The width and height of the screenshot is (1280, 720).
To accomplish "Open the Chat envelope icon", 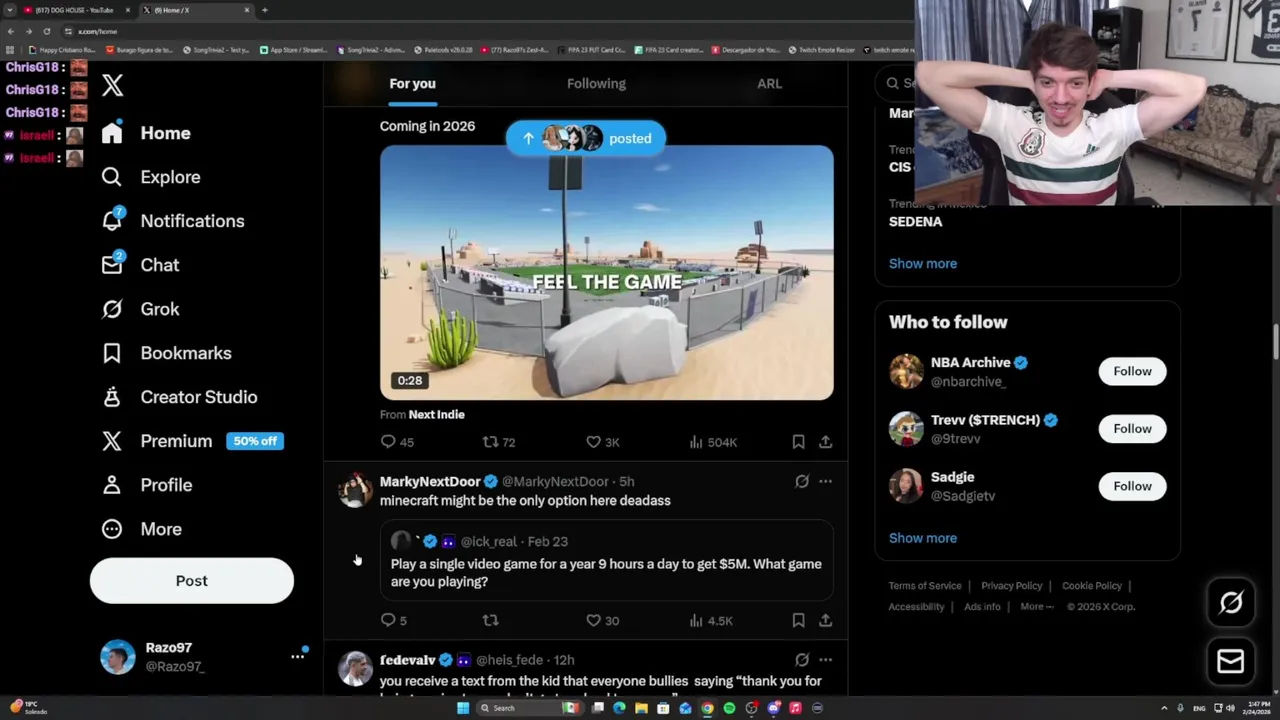I will pyautogui.click(x=112, y=265).
